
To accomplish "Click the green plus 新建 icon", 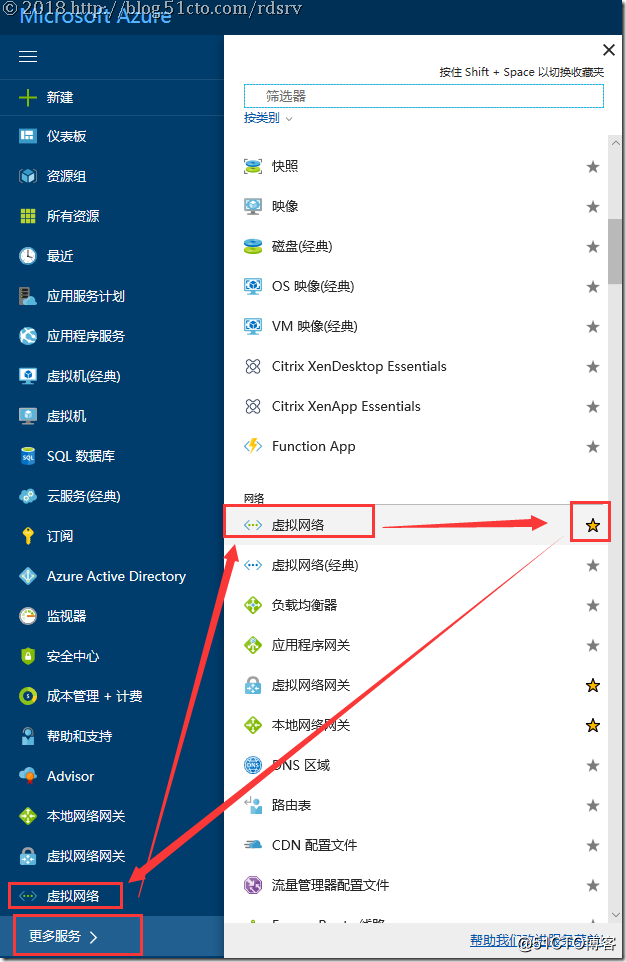I will [28, 97].
